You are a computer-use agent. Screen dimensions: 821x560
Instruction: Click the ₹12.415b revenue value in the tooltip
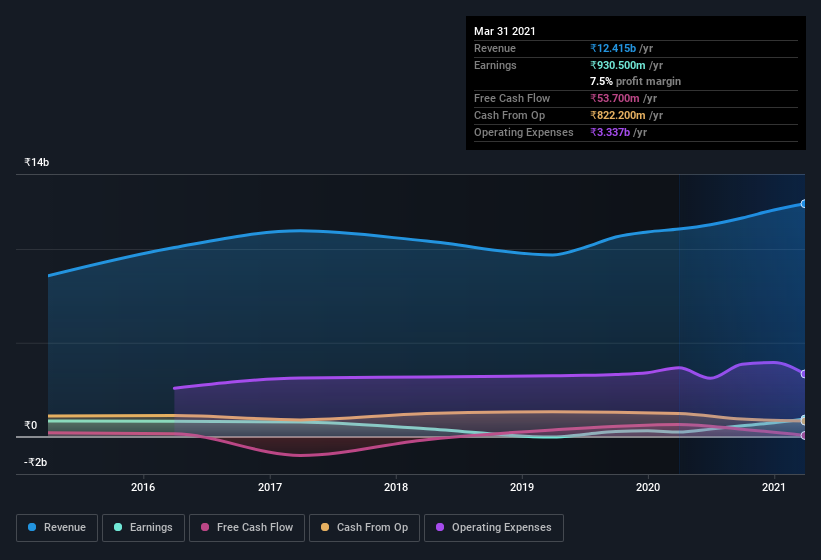[613, 48]
